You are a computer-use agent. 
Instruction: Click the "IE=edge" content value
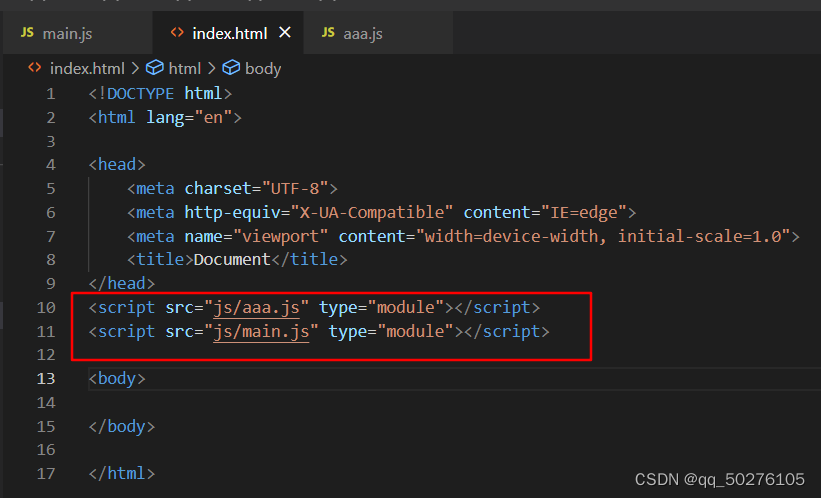click(x=584, y=213)
